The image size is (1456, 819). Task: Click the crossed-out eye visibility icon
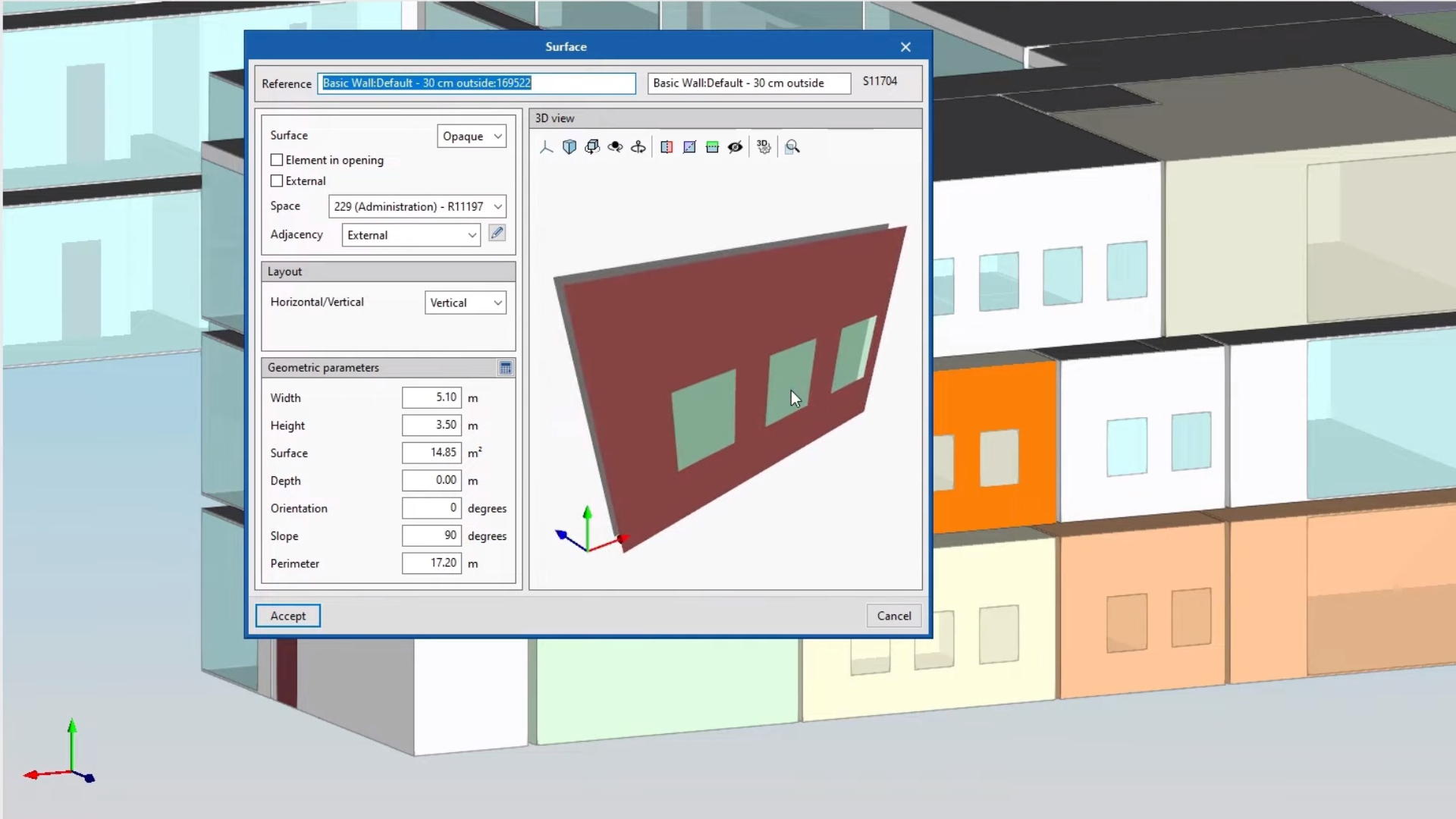click(x=735, y=147)
